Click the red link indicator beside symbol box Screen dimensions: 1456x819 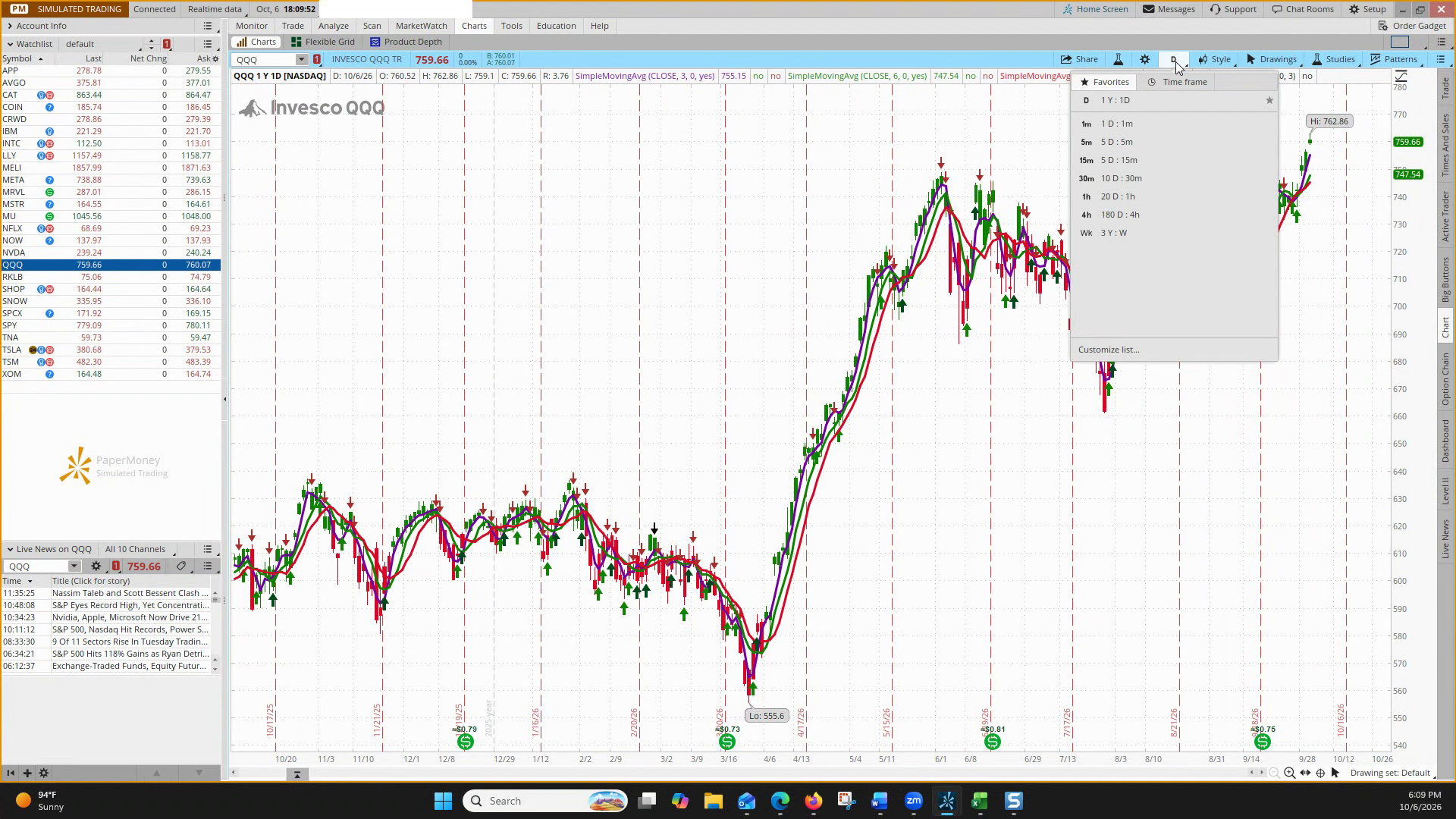point(317,59)
